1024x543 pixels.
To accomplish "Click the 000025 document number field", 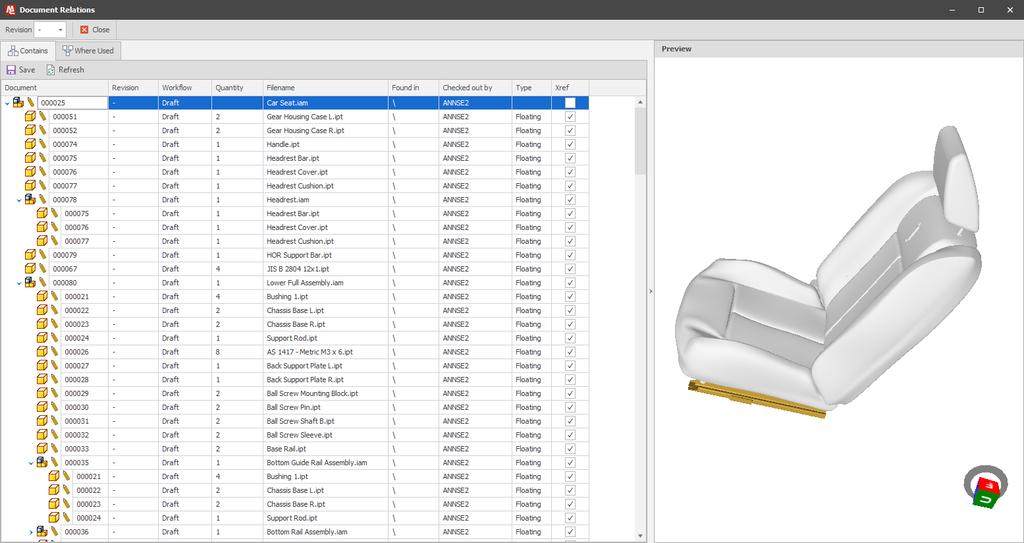I will pyautogui.click(x=72, y=103).
